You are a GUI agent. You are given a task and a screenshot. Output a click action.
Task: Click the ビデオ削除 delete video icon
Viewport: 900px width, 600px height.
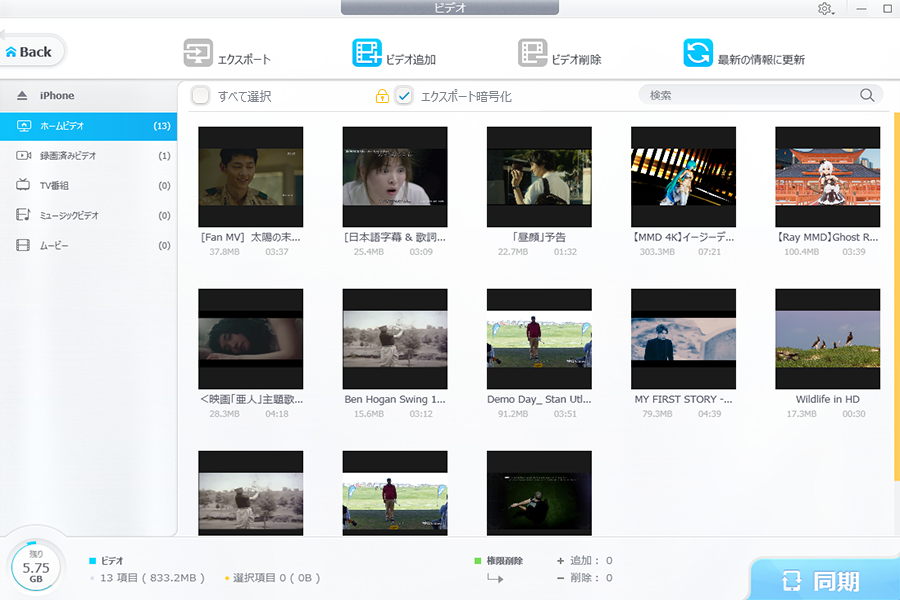[x=532, y=53]
